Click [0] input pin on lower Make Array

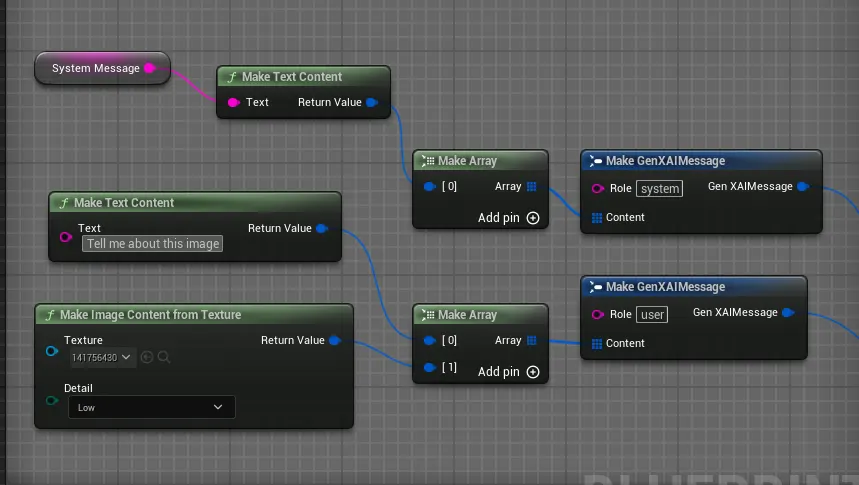tap(430, 340)
